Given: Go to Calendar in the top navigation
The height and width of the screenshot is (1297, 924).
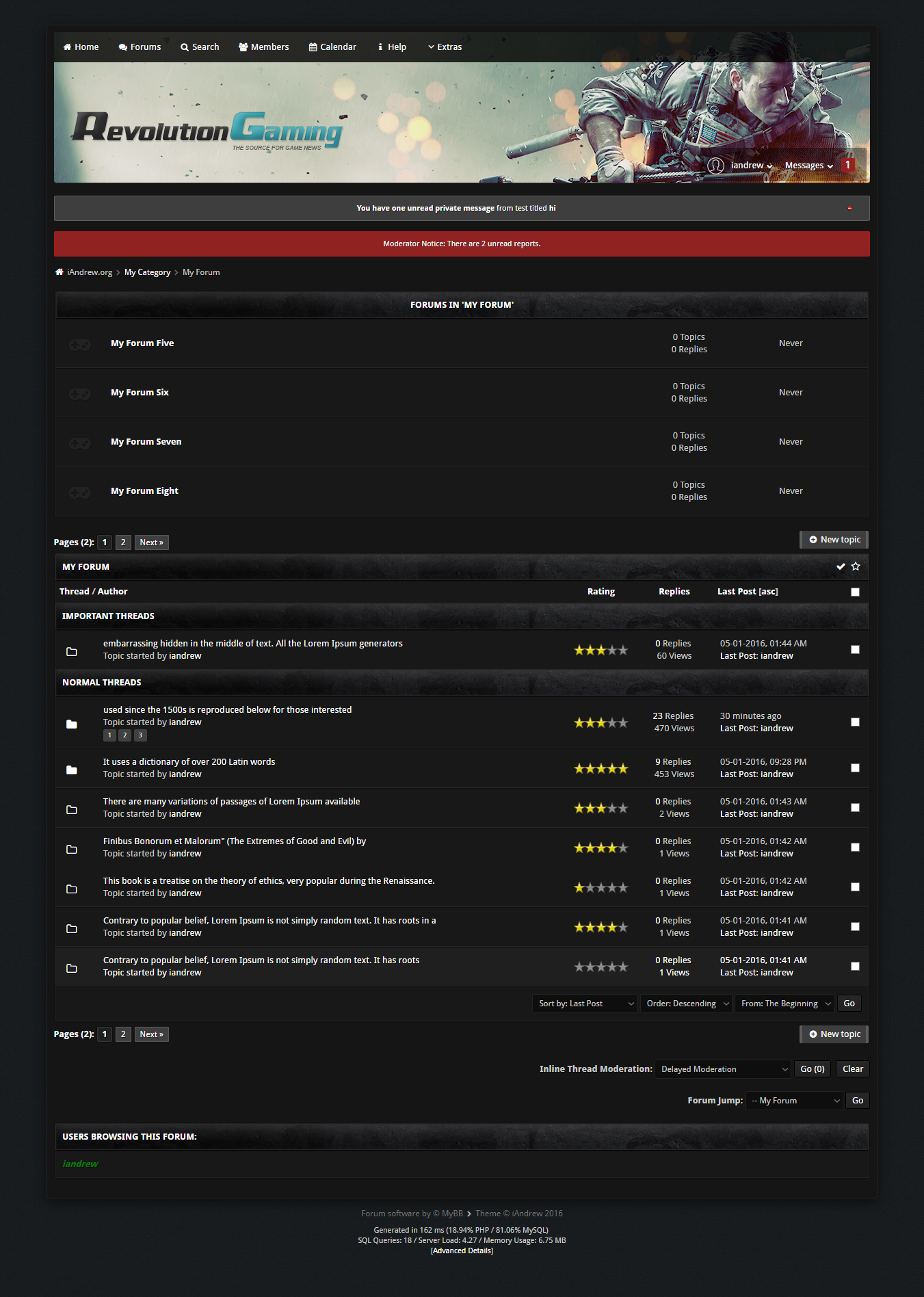Looking at the screenshot, I should (332, 47).
